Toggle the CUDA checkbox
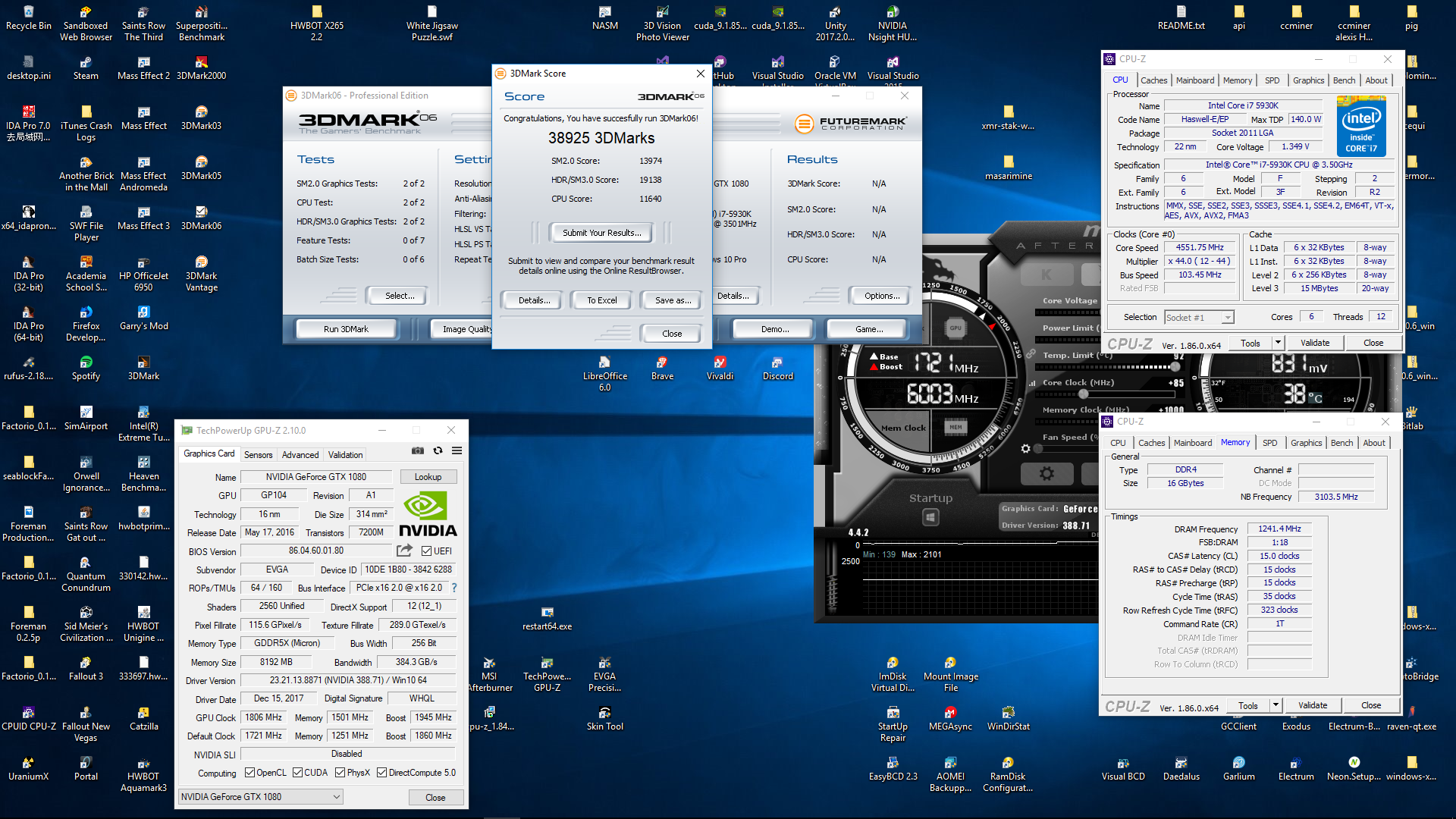Screen dimensions: 1456x819 pyautogui.click(x=297, y=773)
